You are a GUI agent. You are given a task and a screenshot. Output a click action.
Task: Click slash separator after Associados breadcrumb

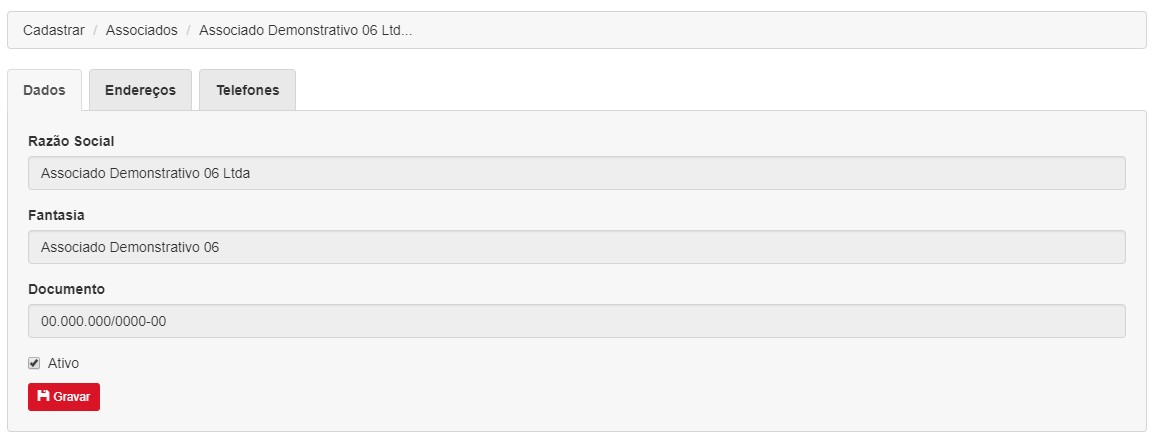click(188, 30)
